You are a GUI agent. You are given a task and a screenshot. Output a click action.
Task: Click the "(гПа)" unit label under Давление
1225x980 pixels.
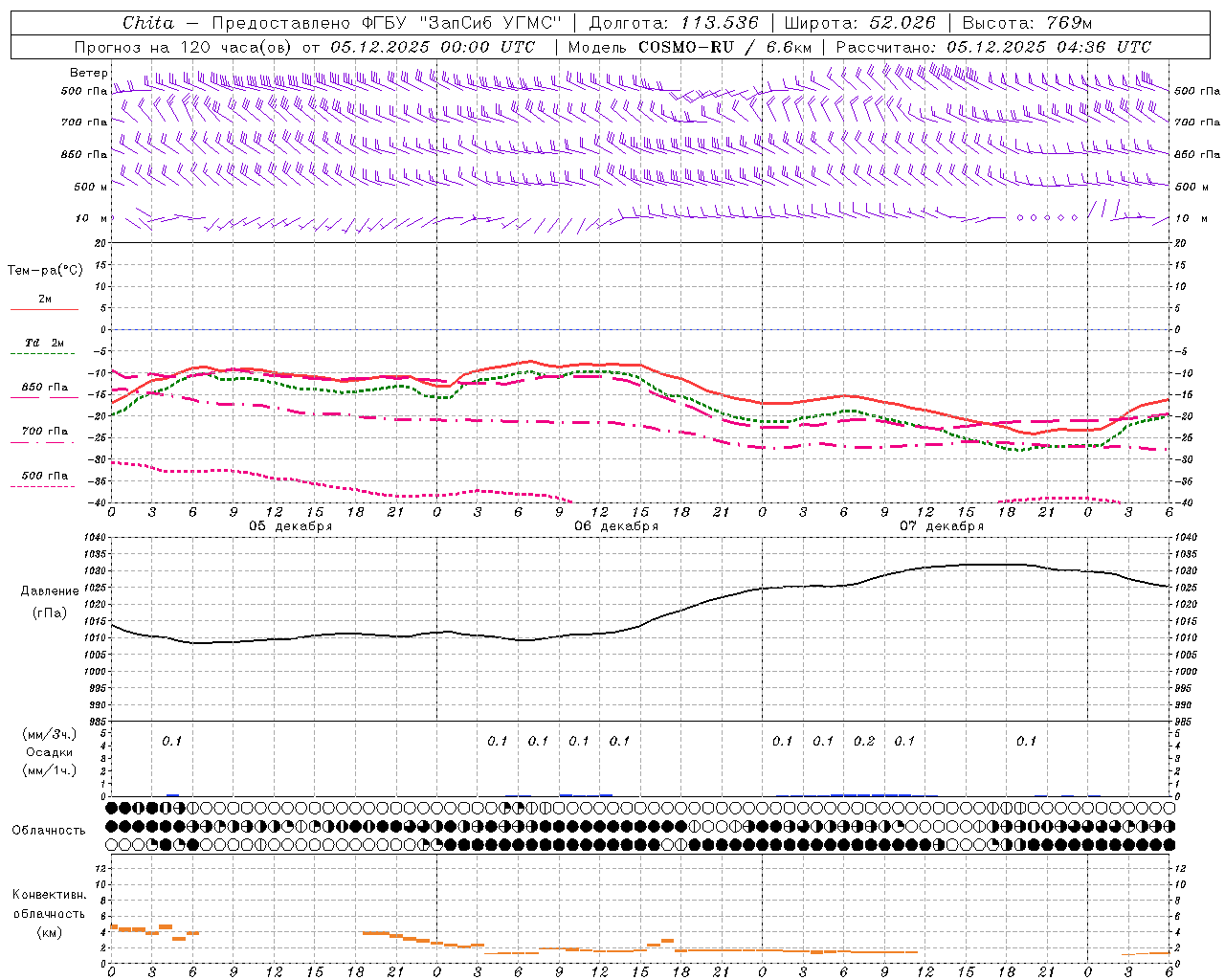pos(49,613)
